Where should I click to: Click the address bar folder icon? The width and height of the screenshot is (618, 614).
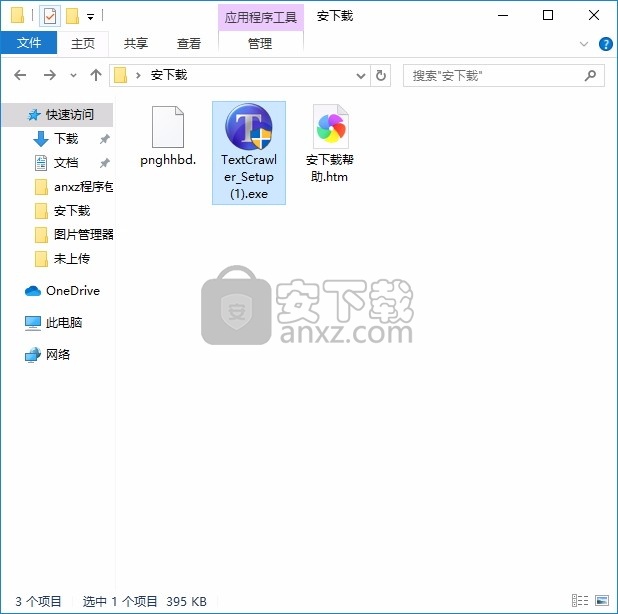click(121, 75)
